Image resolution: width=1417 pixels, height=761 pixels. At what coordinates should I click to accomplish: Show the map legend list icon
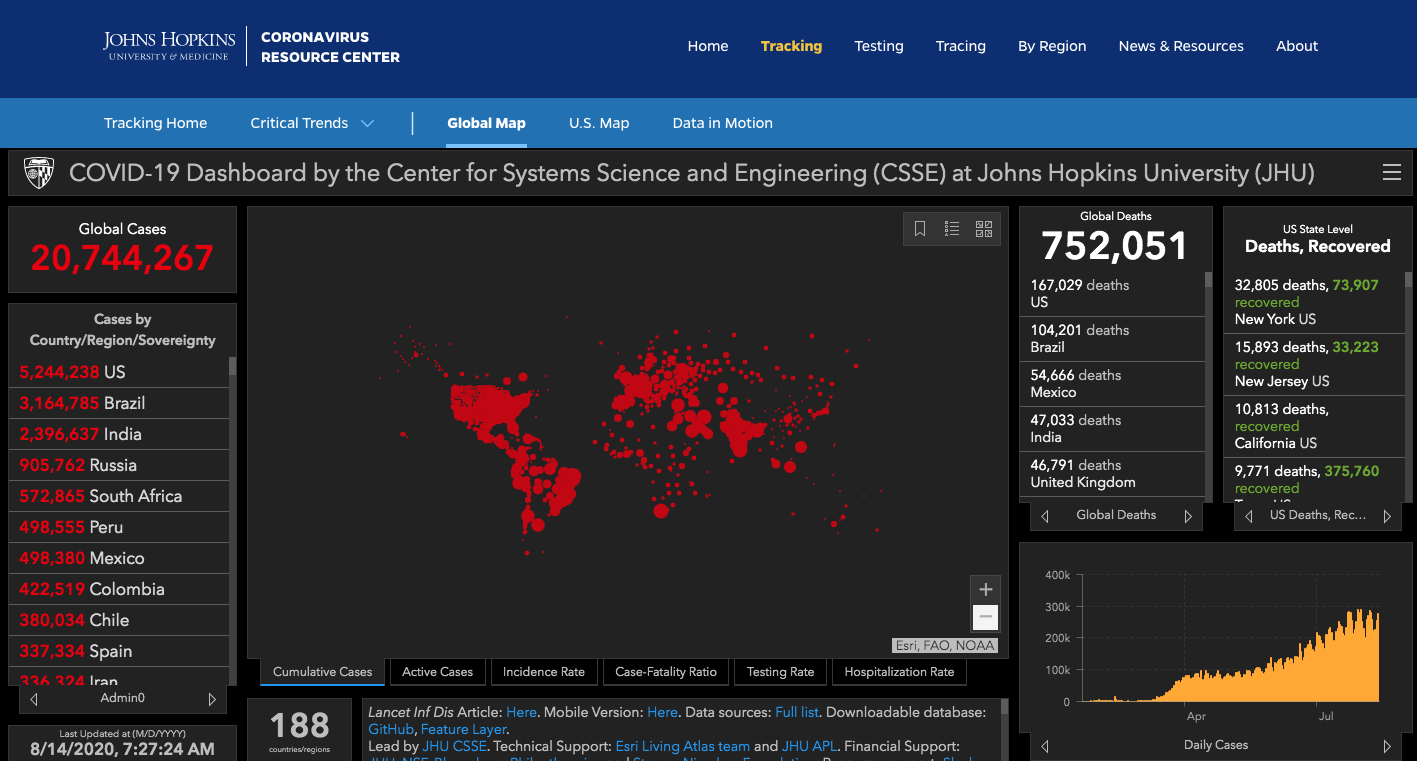click(x=952, y=229)
